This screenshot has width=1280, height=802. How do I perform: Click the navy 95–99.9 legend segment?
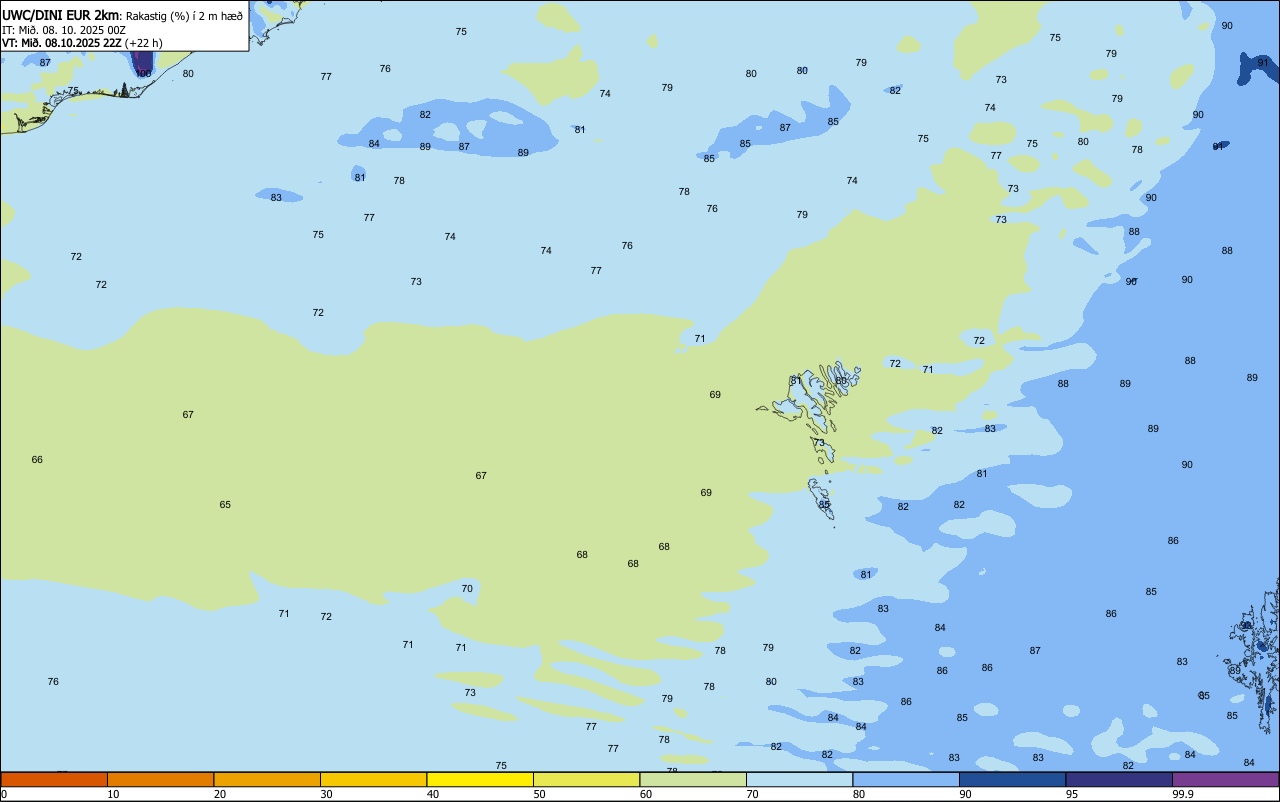(x=1119, y=779)
